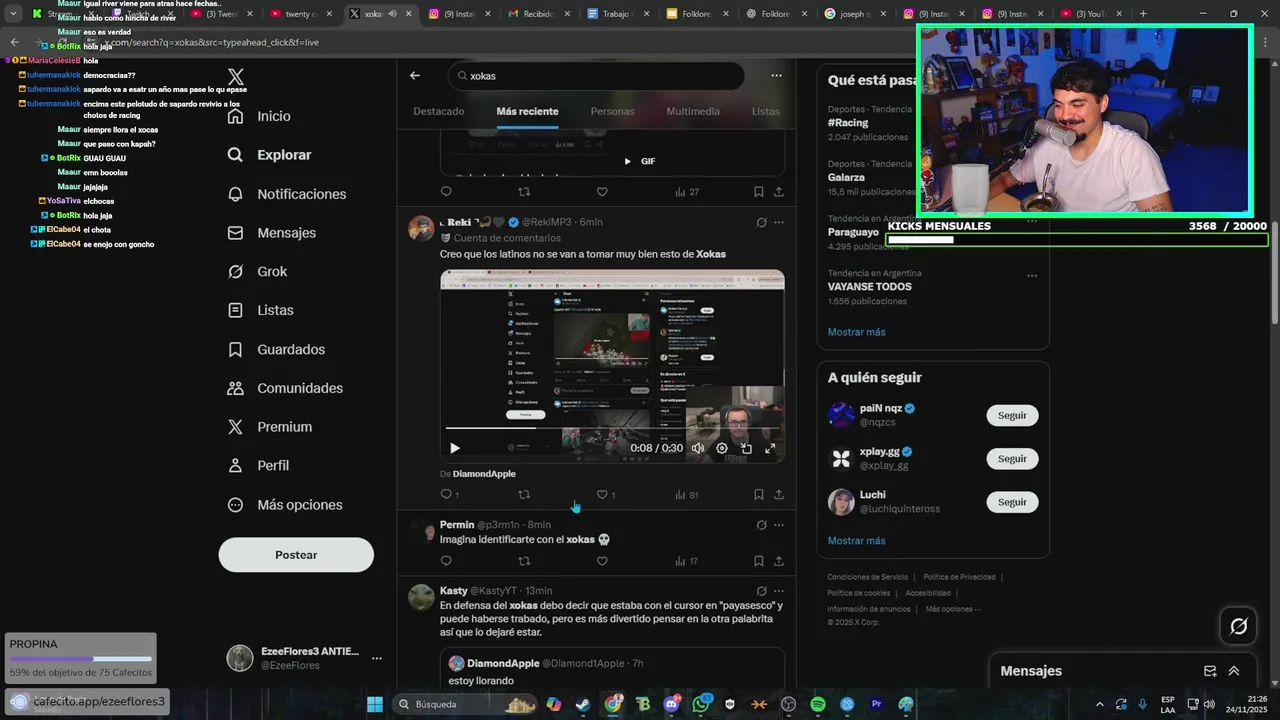
Task: Open Galarza trending topic
Action: tap(846, 177)
